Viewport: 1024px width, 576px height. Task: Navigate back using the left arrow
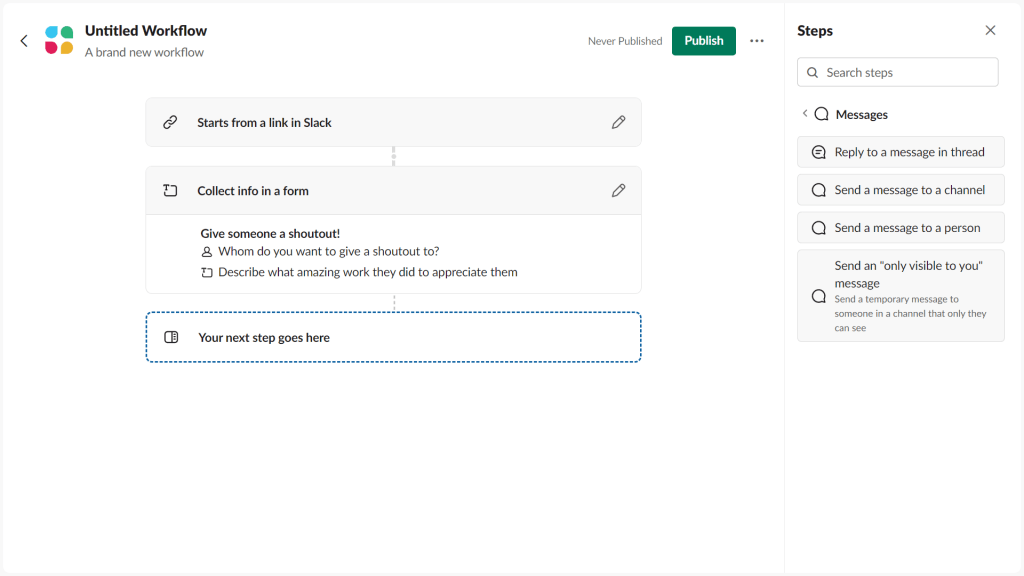point(23,40)
